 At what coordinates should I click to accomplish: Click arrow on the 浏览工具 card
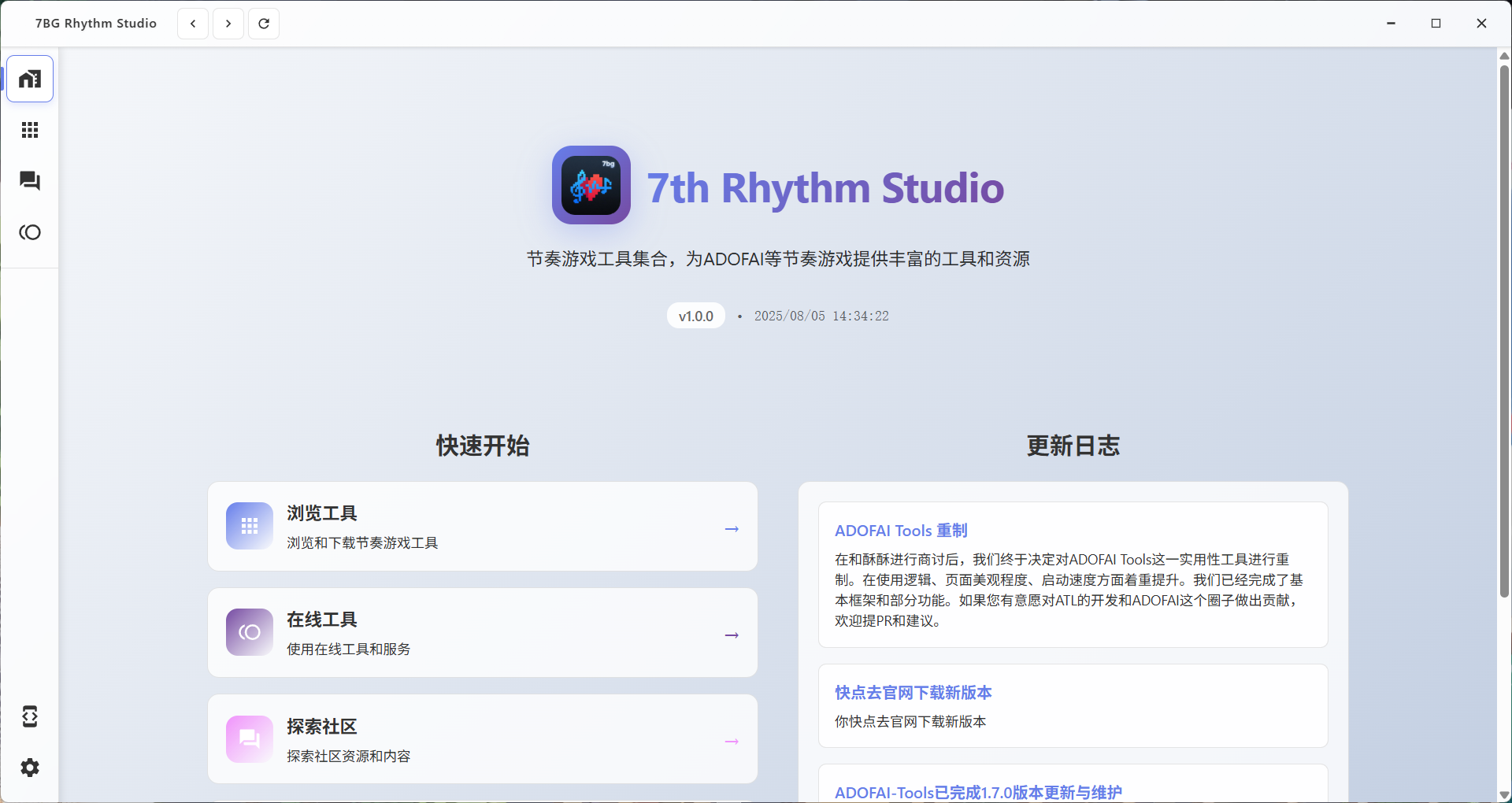click(x=732, y=529)
